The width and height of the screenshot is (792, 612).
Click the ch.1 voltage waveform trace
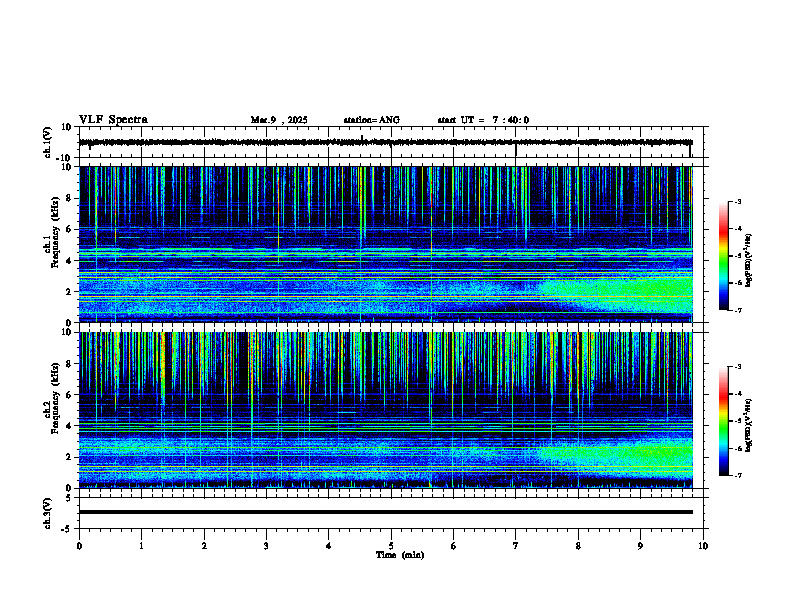[385, 142]
